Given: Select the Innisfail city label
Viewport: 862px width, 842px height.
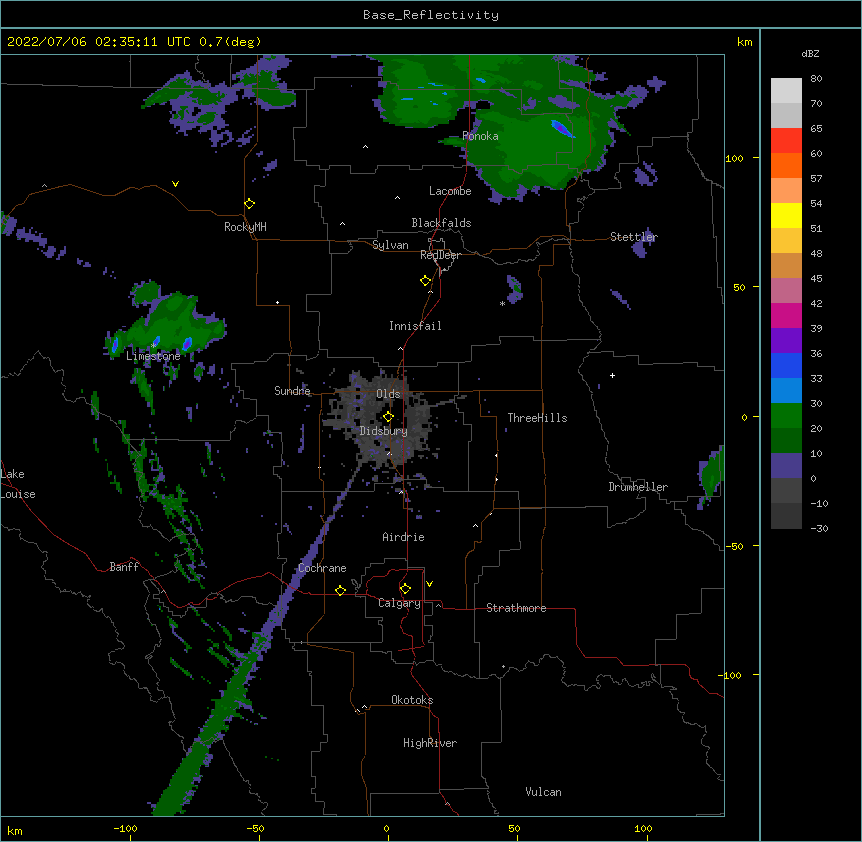Looking at the screenshot, I should coord(415,326).
